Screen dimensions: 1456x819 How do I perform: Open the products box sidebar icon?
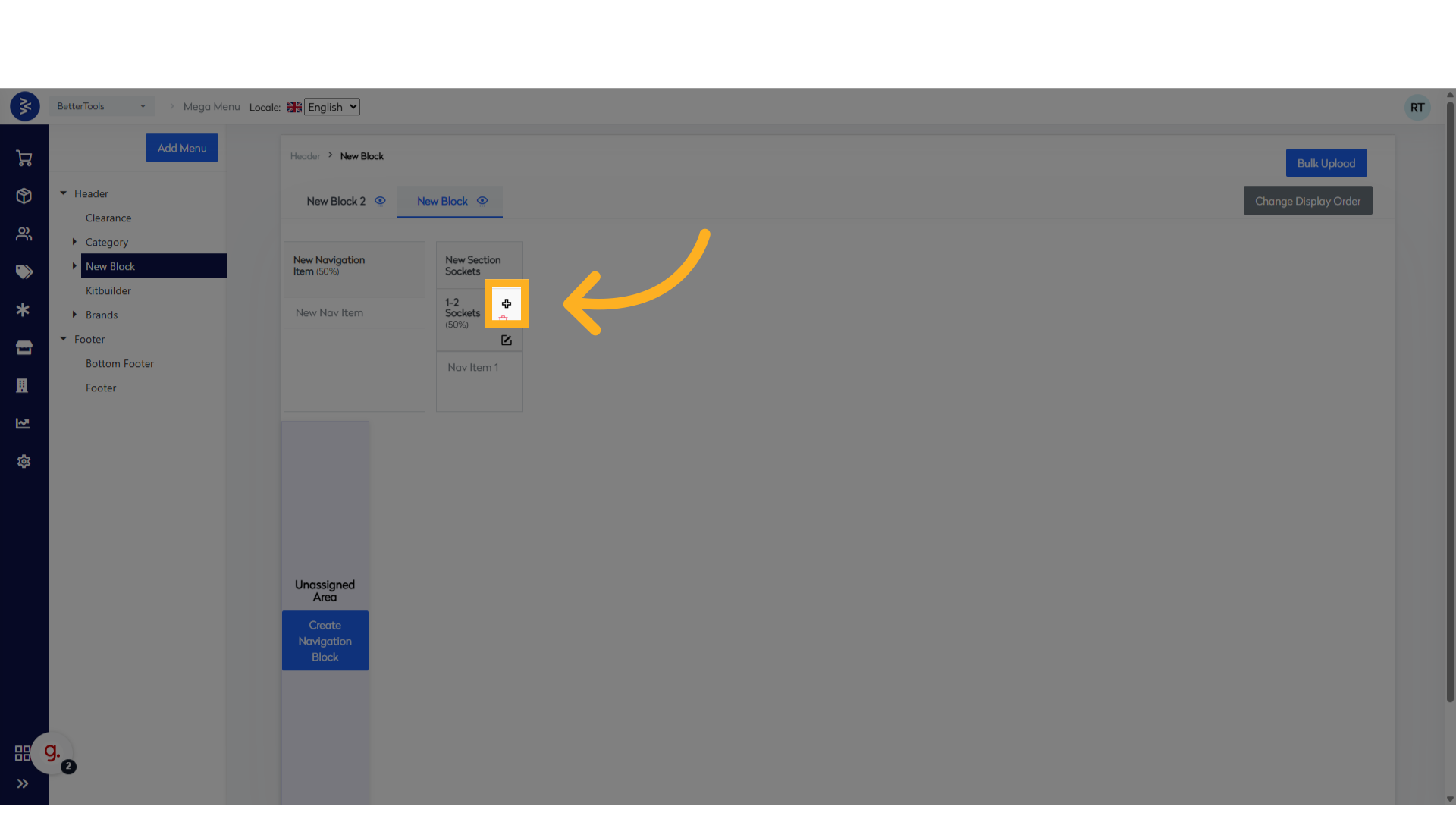24,196
